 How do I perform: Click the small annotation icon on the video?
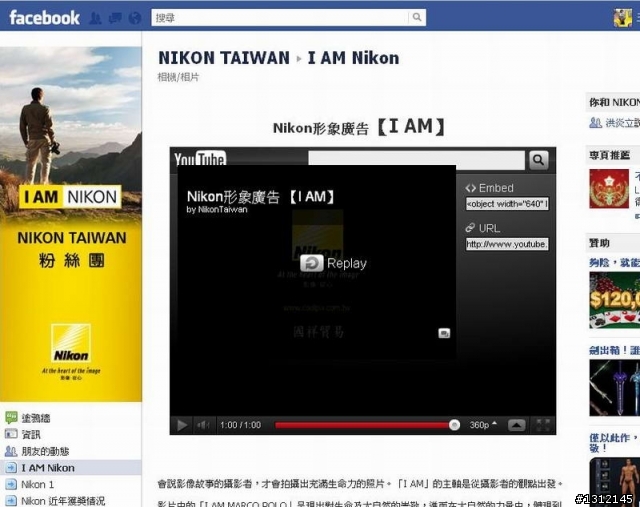tap(444, 333)
